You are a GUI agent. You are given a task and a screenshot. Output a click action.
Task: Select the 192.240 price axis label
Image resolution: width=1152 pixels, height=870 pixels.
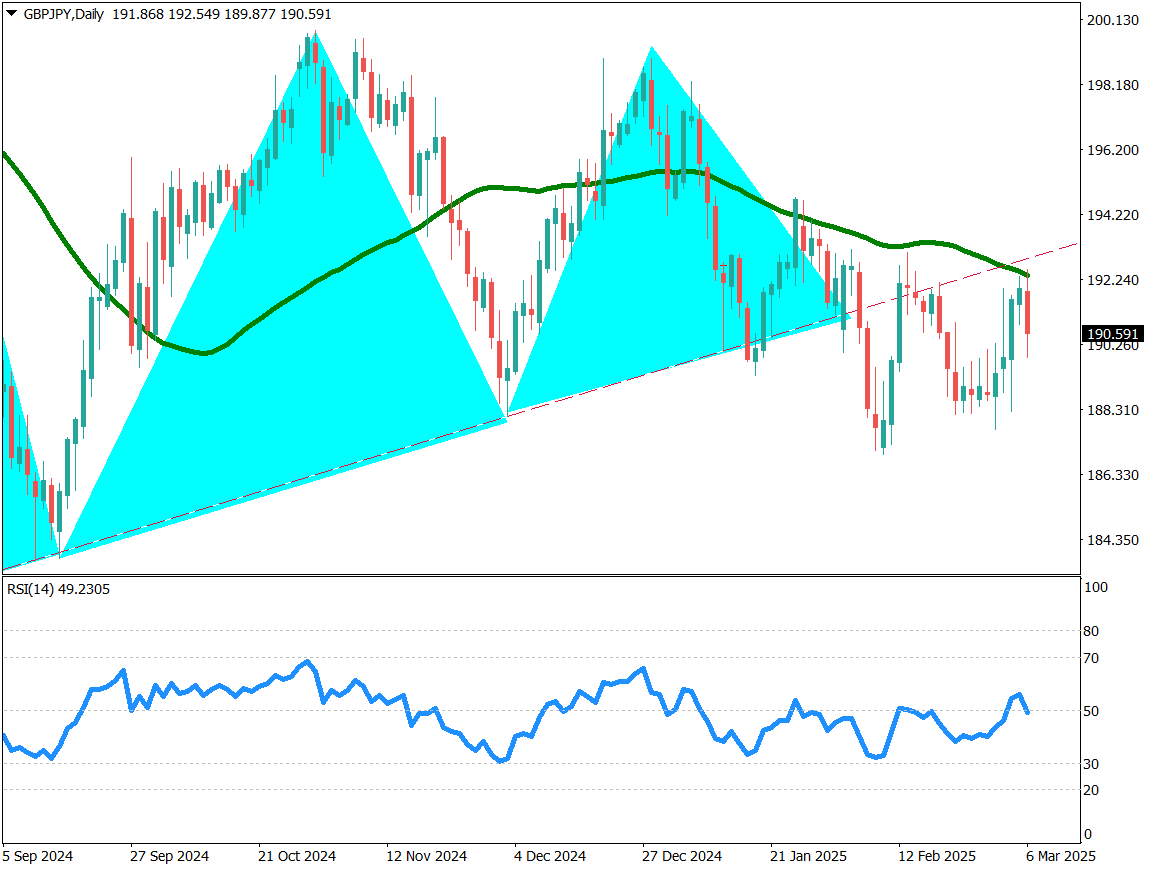click(x=1112, y=280)
